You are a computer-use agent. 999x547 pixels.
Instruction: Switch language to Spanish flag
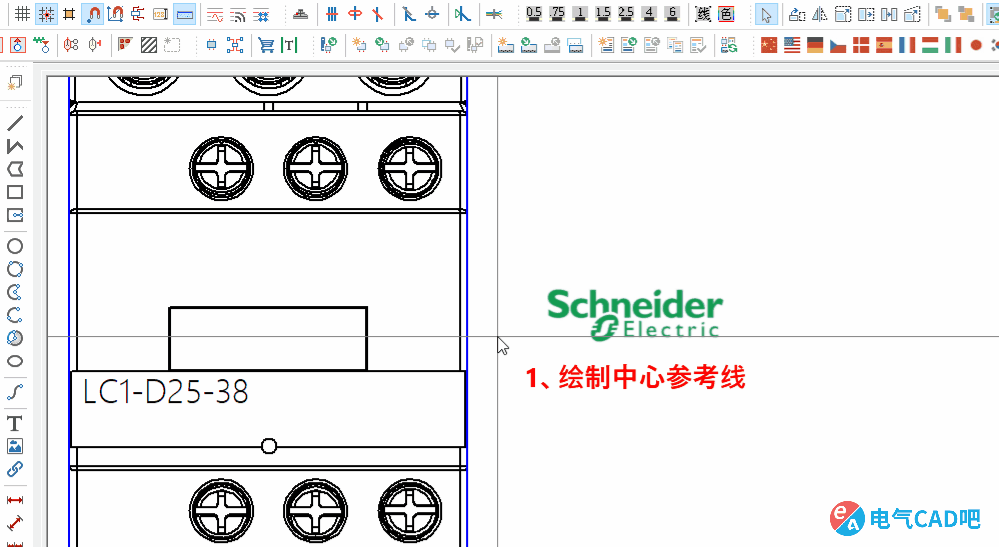click(884, 45)
